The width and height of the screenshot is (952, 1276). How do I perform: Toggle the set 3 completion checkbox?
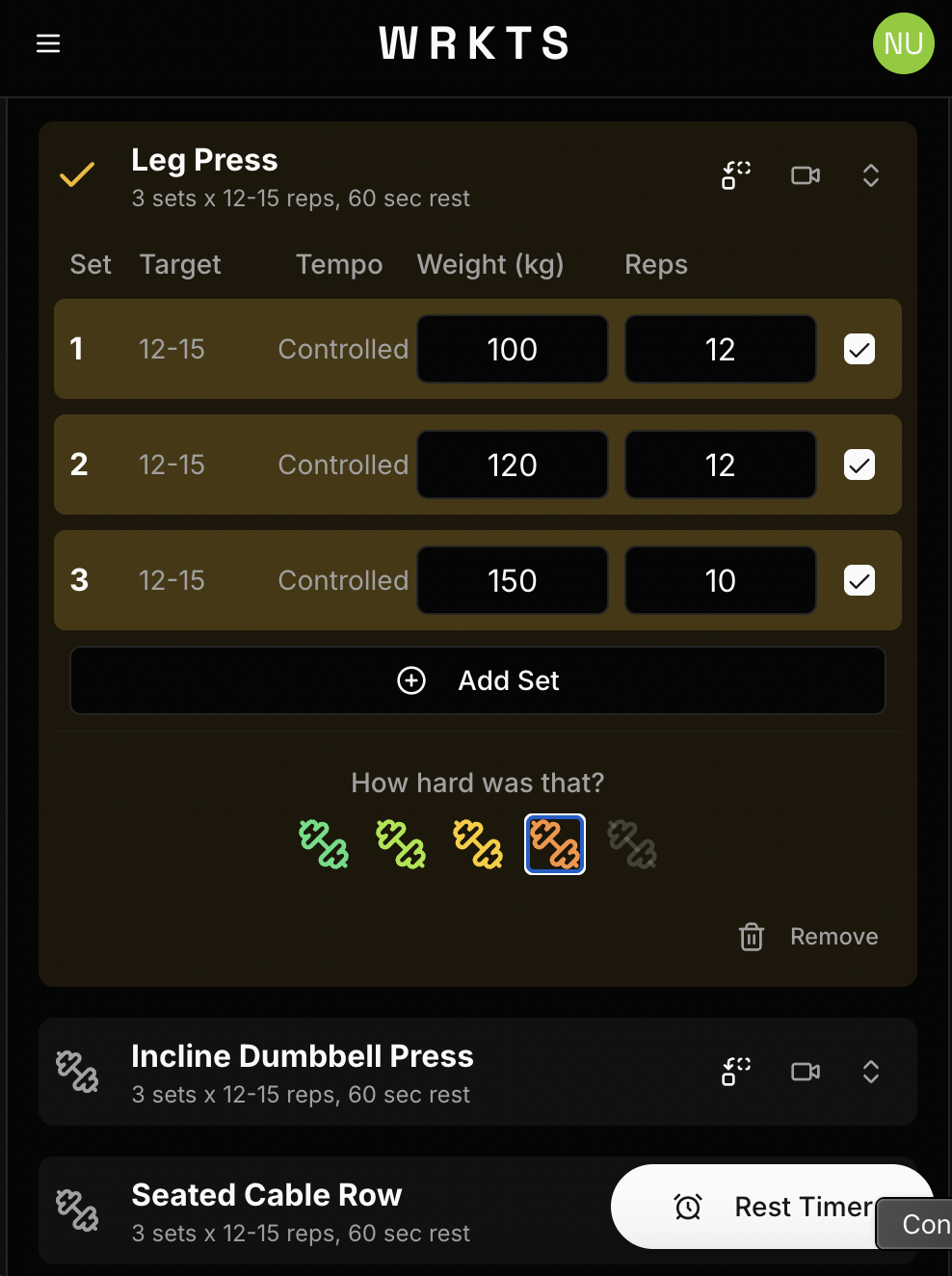(x=858, y=580)
